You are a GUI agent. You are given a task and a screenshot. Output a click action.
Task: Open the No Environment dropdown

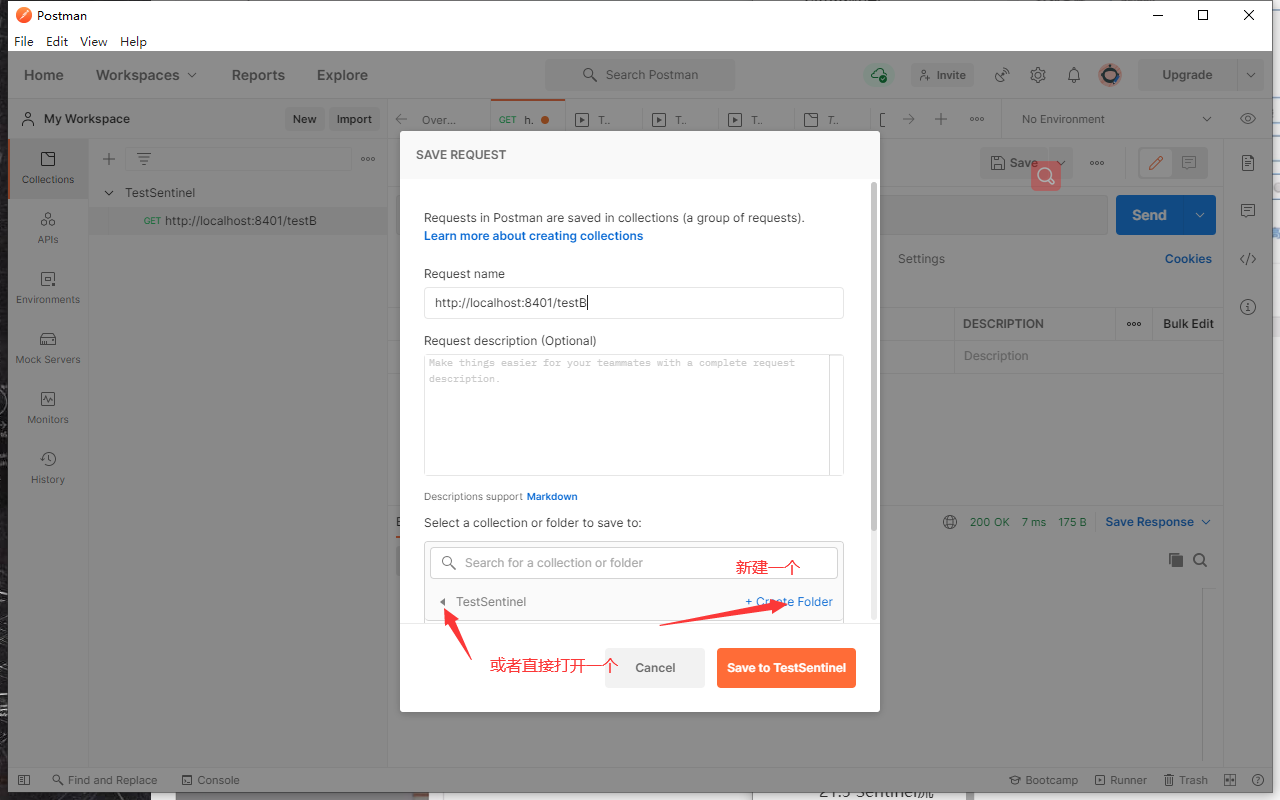1115,119
